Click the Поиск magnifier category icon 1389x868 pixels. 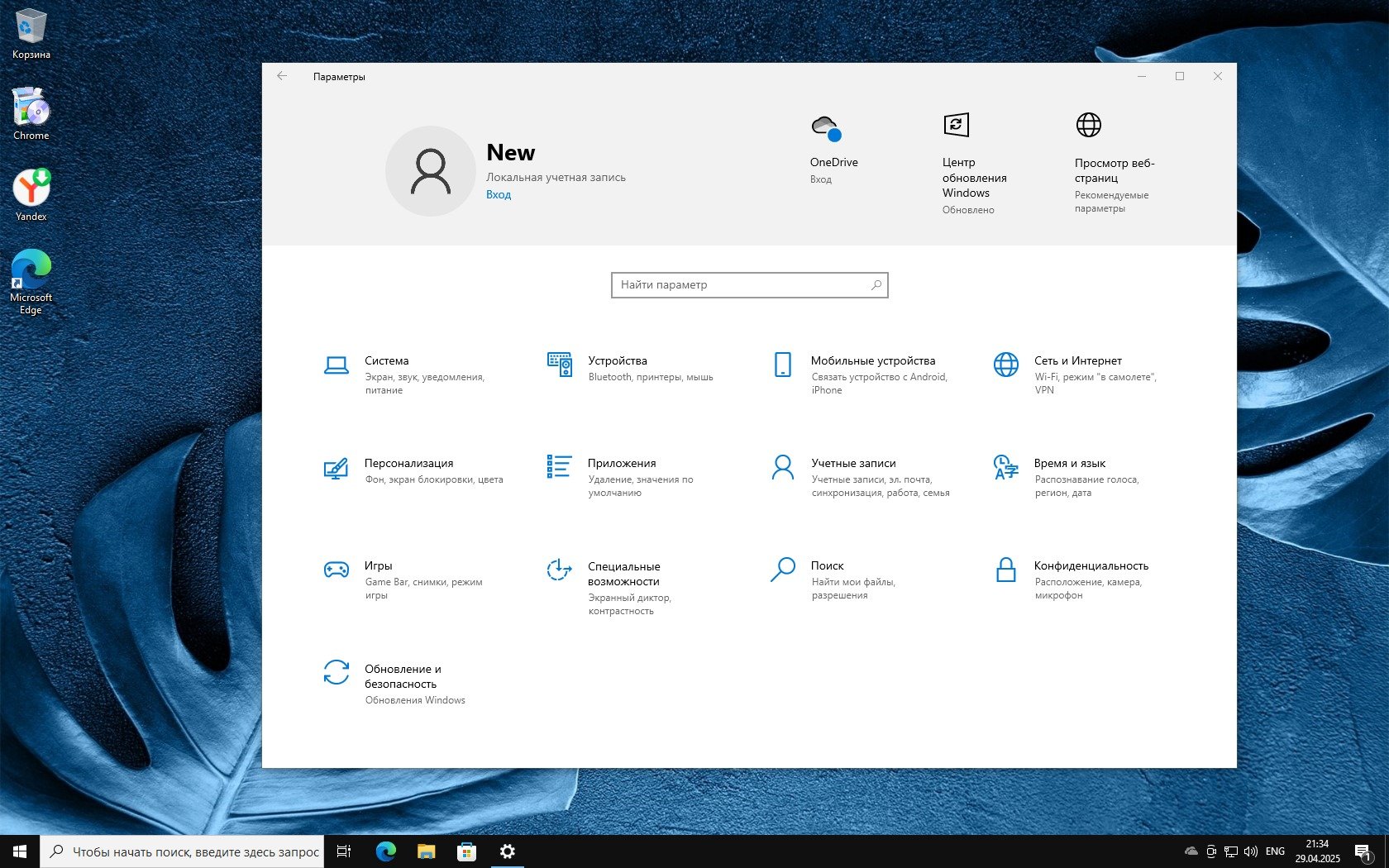tap(782, 570)
